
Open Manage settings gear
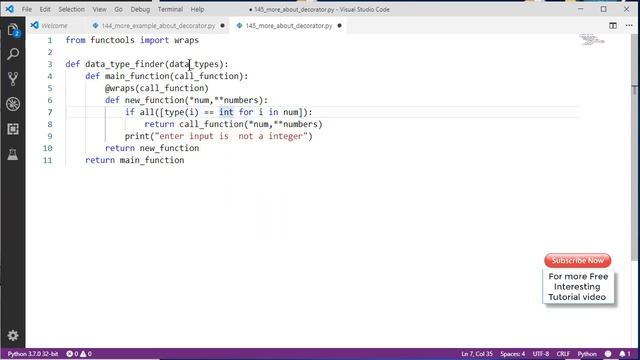[x=13, y=336]
